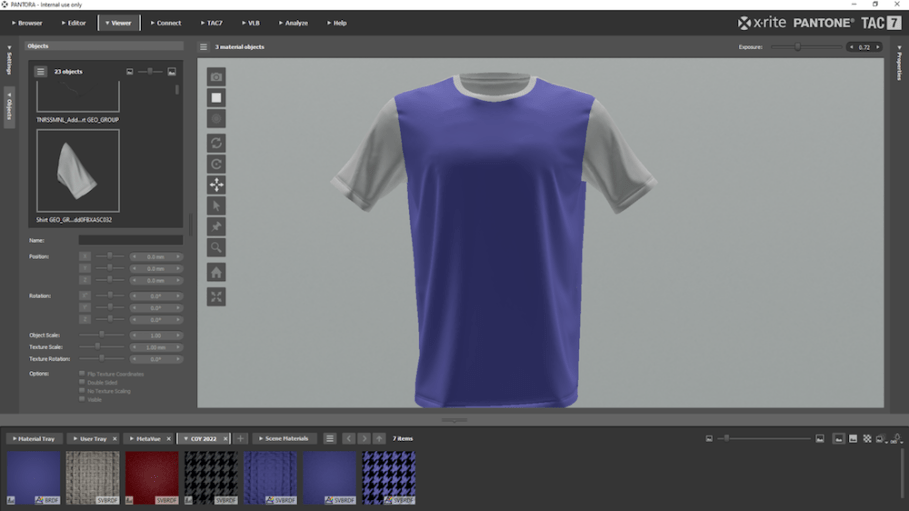Screen dimensions: 909x511
Task: Click the fit-to-view expand arrows icon
Action: (x=216, y=296)
